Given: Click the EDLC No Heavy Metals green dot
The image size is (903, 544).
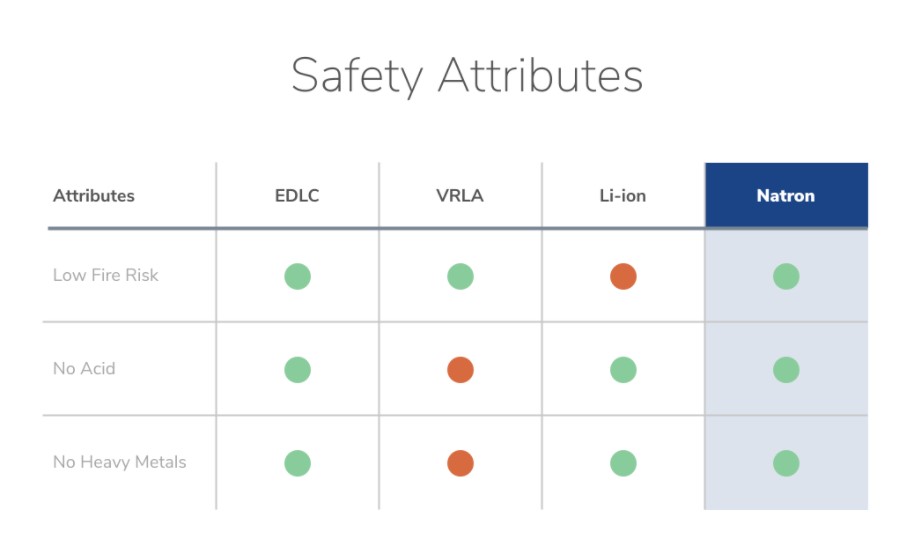Looking at the screenshot, I should click(x=297, y=463).
